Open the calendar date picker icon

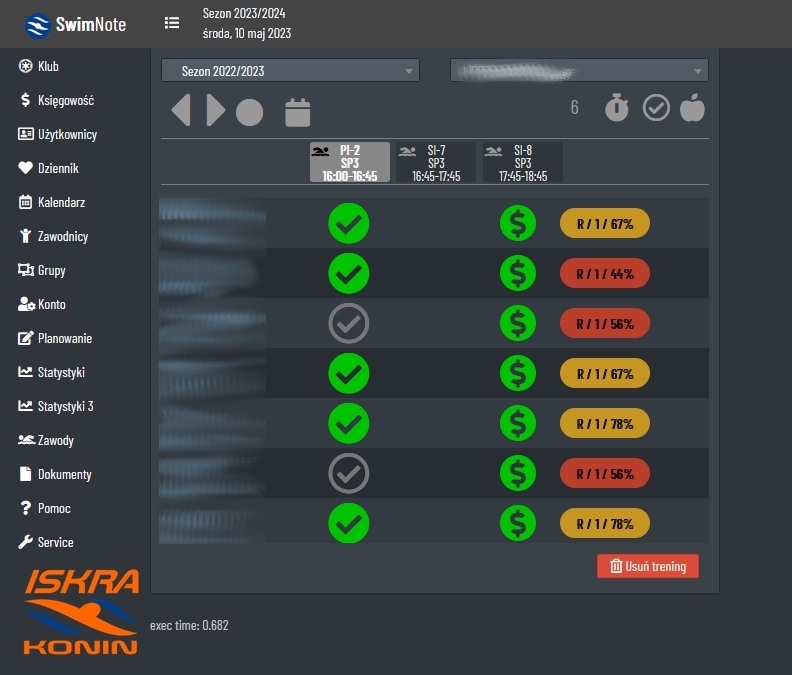[x=298, y=112]
